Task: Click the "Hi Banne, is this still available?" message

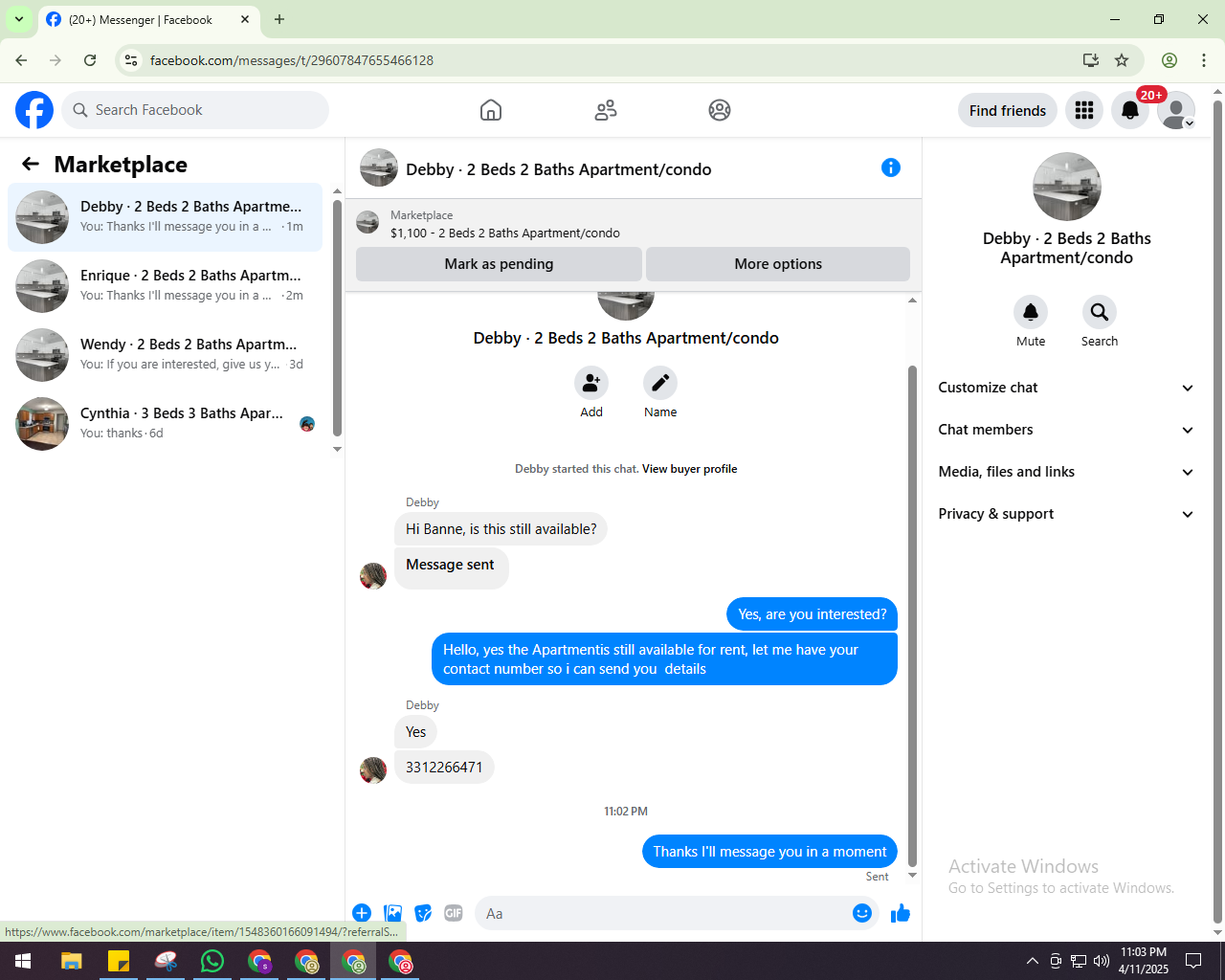Action: click(501, 529)
